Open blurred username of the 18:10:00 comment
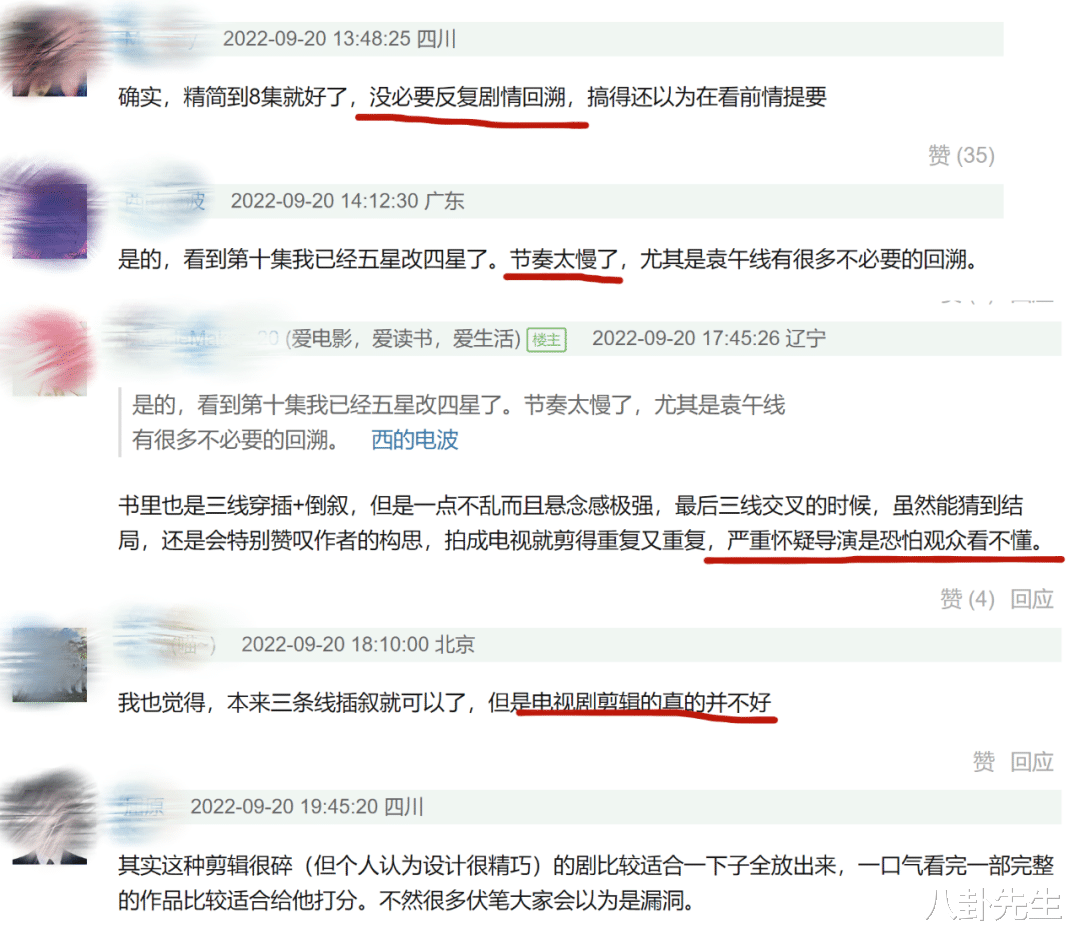1080x945 pixels. (169, 645)
